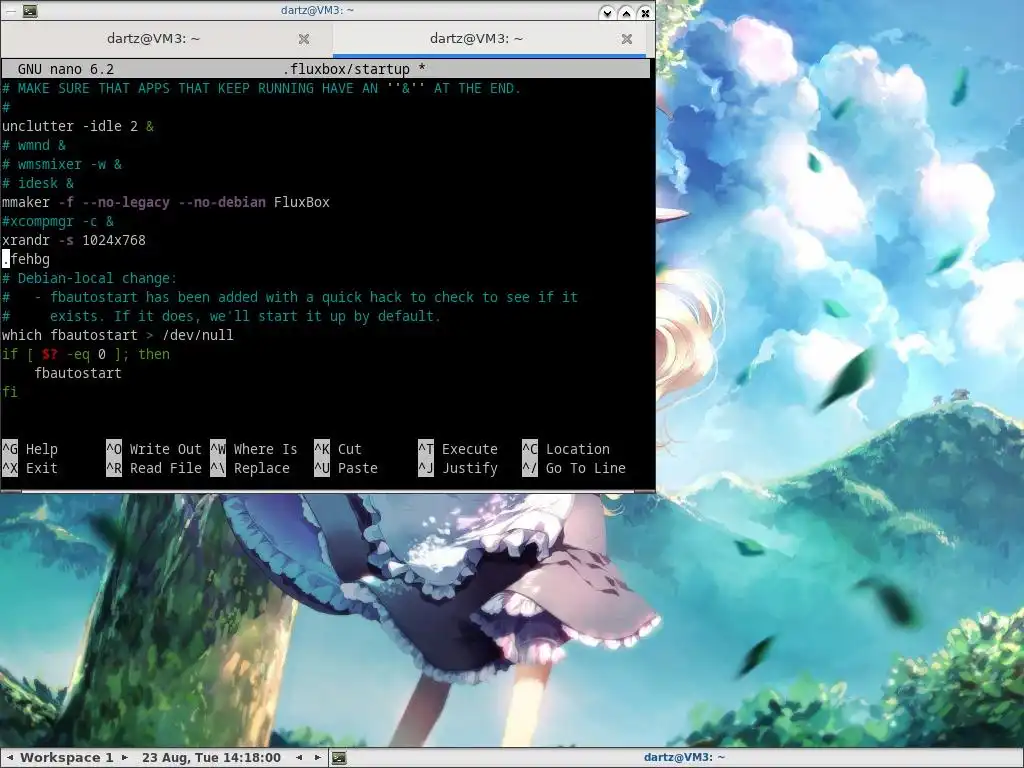
Task: Click the ^T Execute shortcut
Action: tap(458, 449)
